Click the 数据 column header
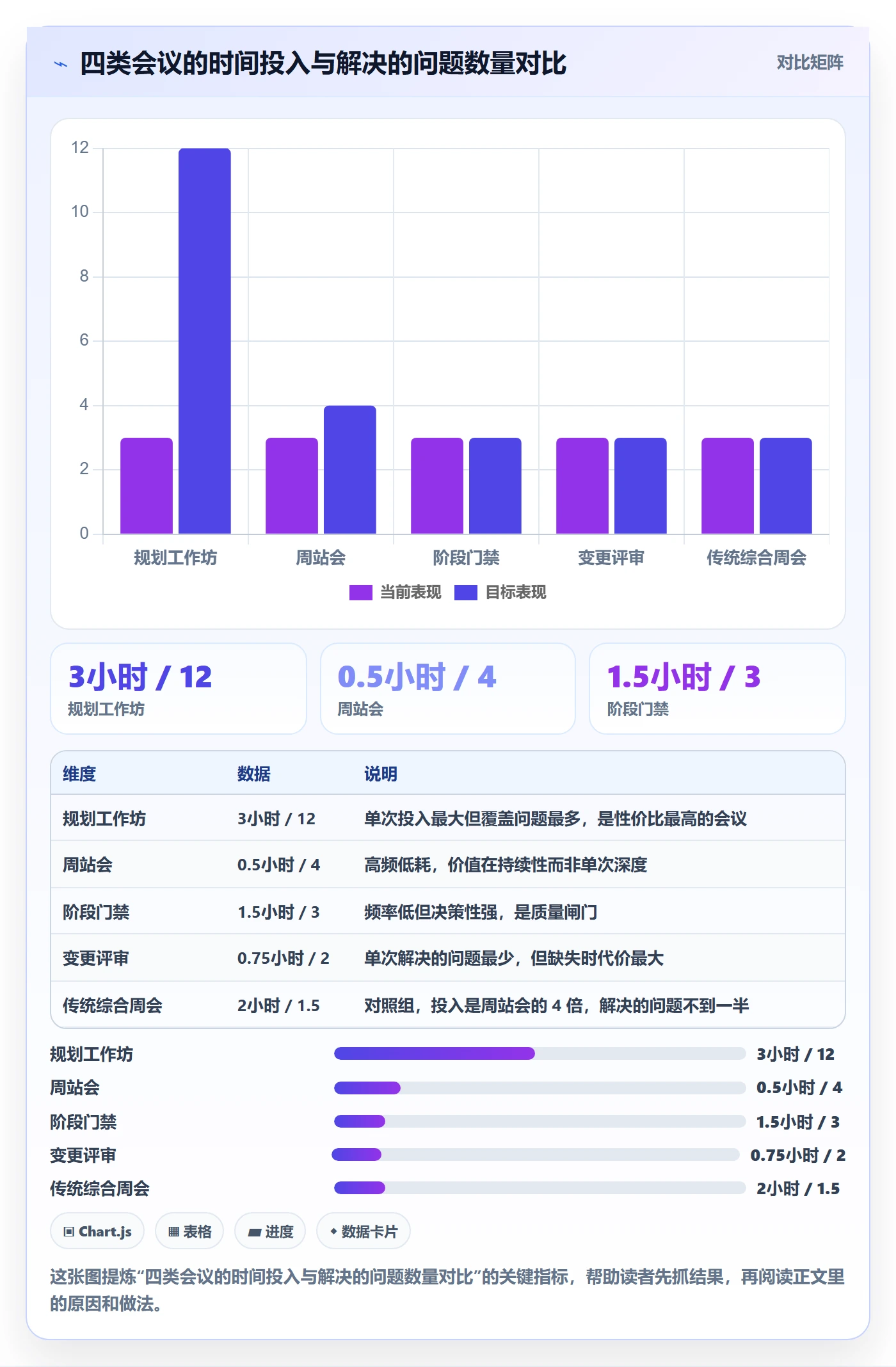This screenshot has width=896, height=1367. pyautogui.click(x=253, y=774)
